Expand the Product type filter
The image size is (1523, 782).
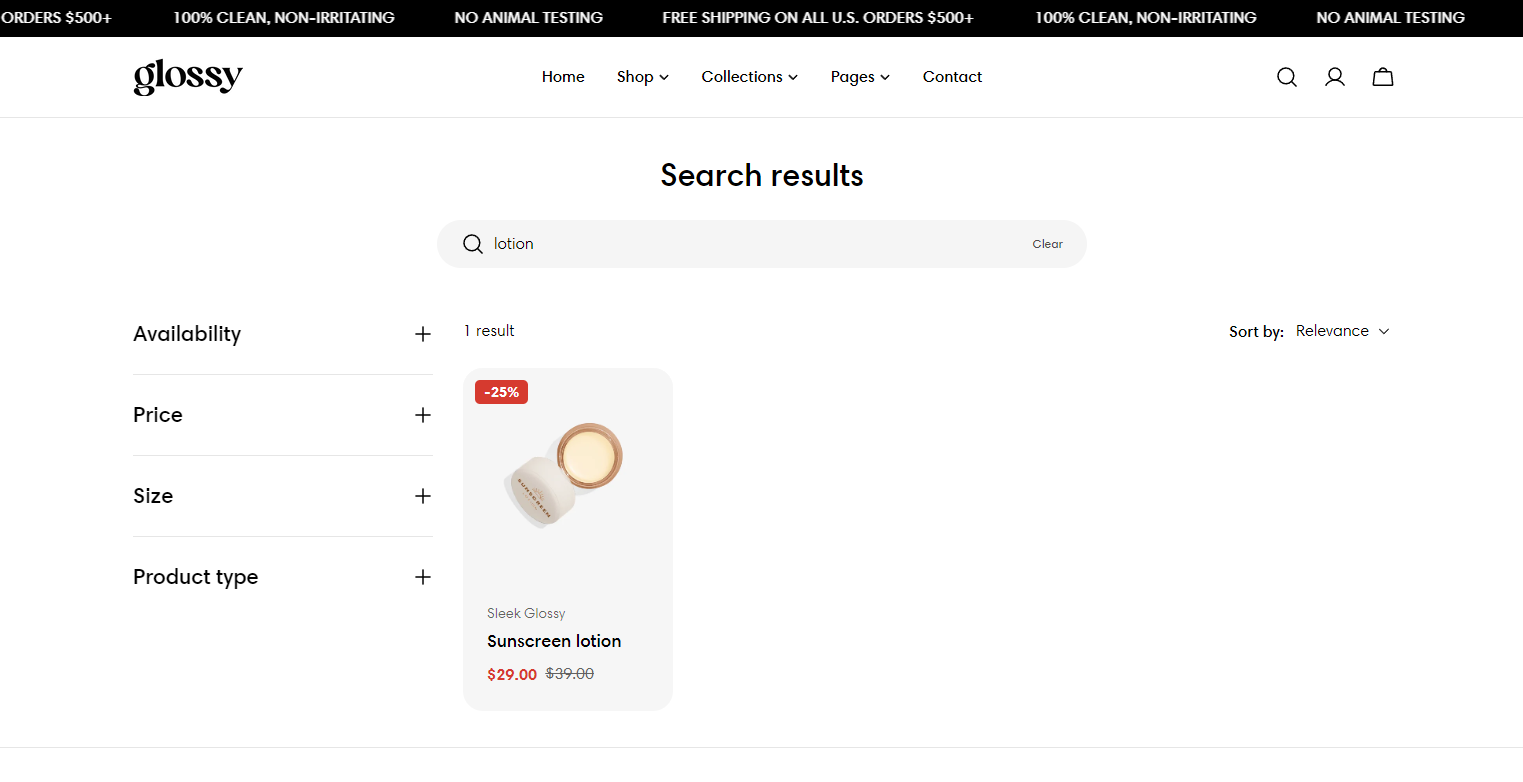pos(283,577)
